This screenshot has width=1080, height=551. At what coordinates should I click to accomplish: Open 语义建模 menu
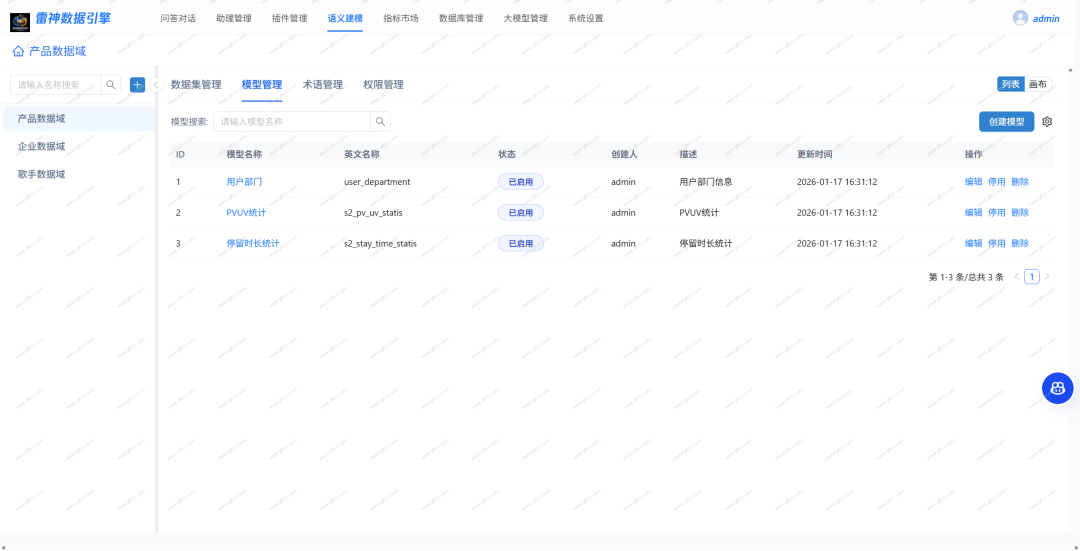click(345, 19)
